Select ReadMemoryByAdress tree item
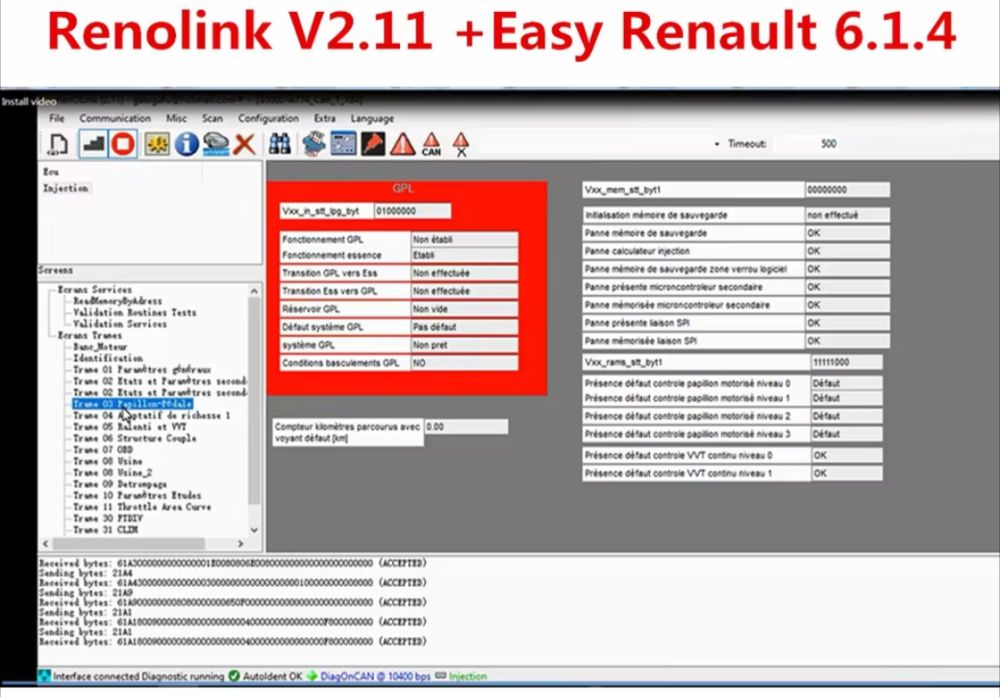This screenshot has height=697, width=1000. click(117, 301)
